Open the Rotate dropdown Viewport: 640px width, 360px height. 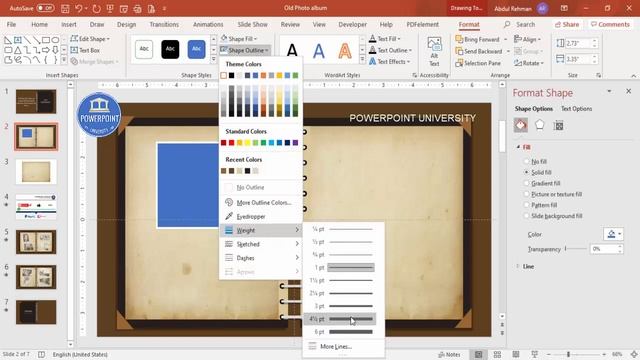(529, 63)
